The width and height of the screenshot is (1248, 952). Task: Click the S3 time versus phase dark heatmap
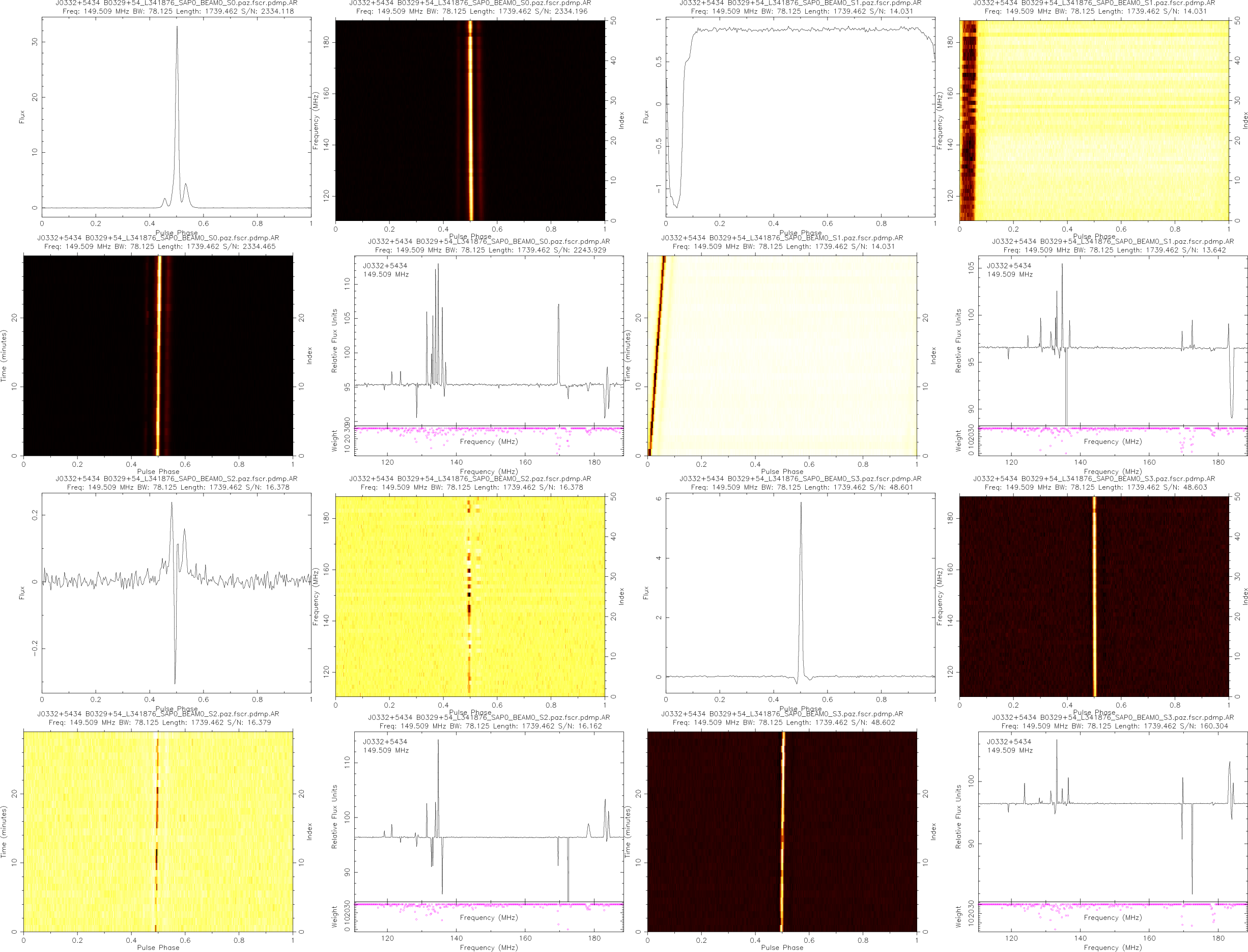(x=782, y=831)
